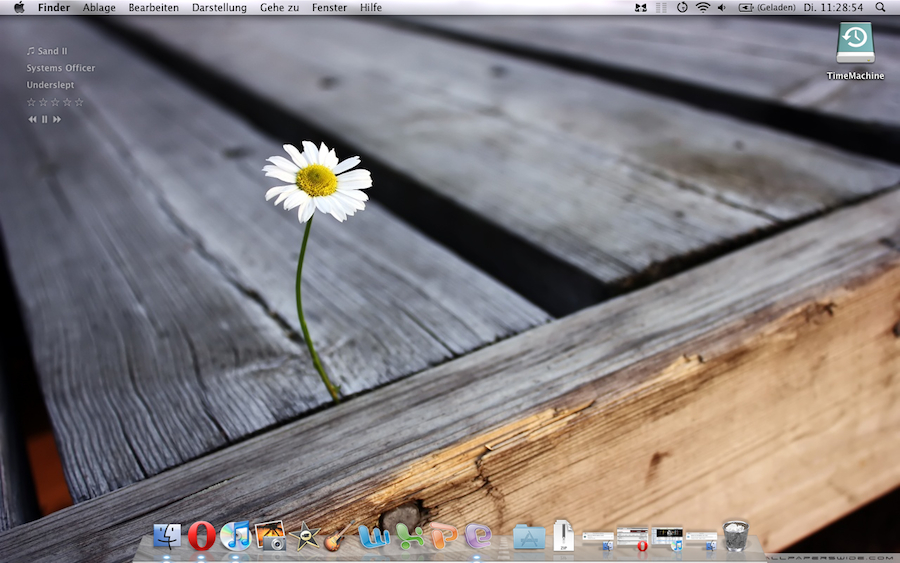The height and width of the screenshot is (563, 900).
Task: Open Microsoft Word in the Dock
Action: click(374, 536)
